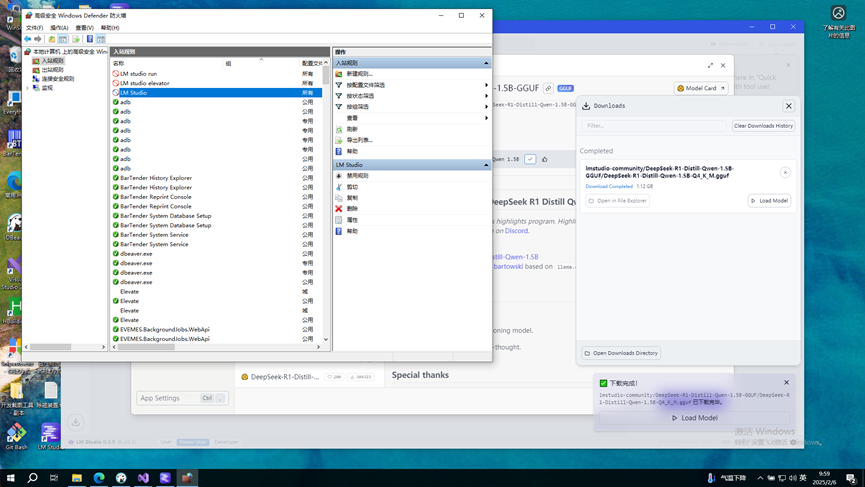Click the taskbar Search magnifier
Image resolution: width=865 pixels, height=487 pixels.
coord(33,478)
